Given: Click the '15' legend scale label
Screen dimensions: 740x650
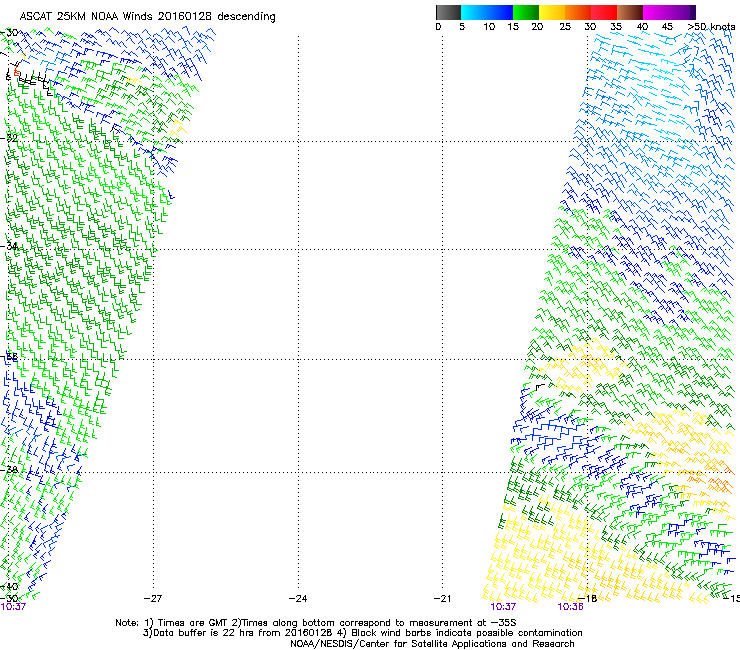Looking at the screenshot, I should (x=513, y=27).
